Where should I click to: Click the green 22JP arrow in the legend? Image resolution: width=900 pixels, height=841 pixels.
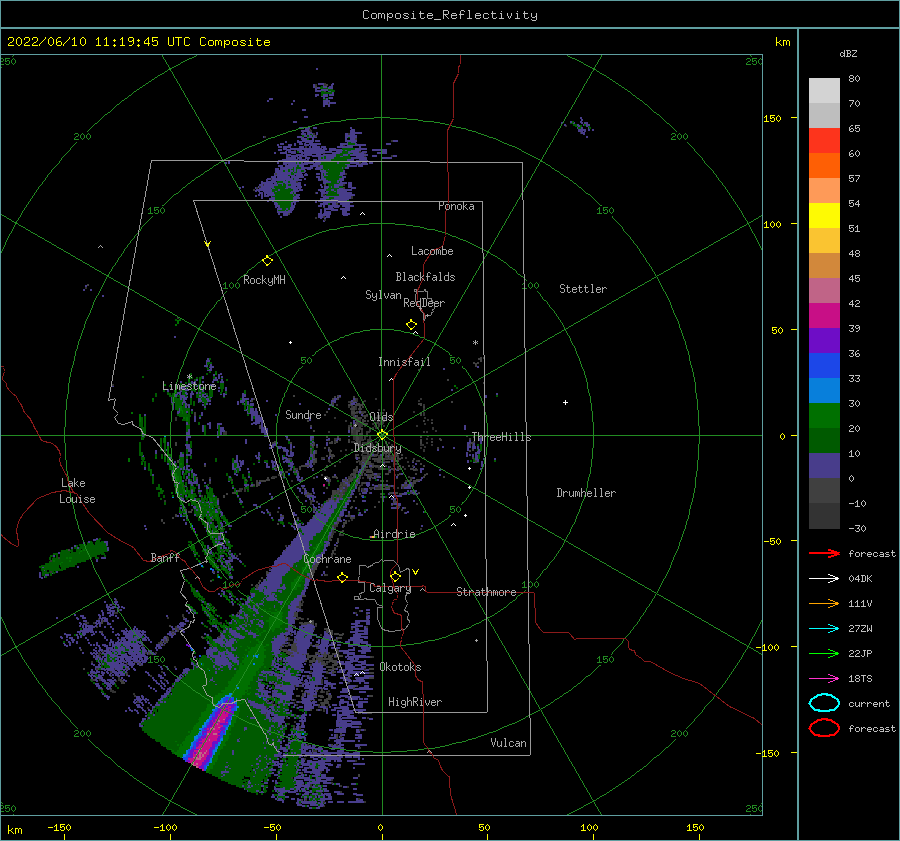824,653
